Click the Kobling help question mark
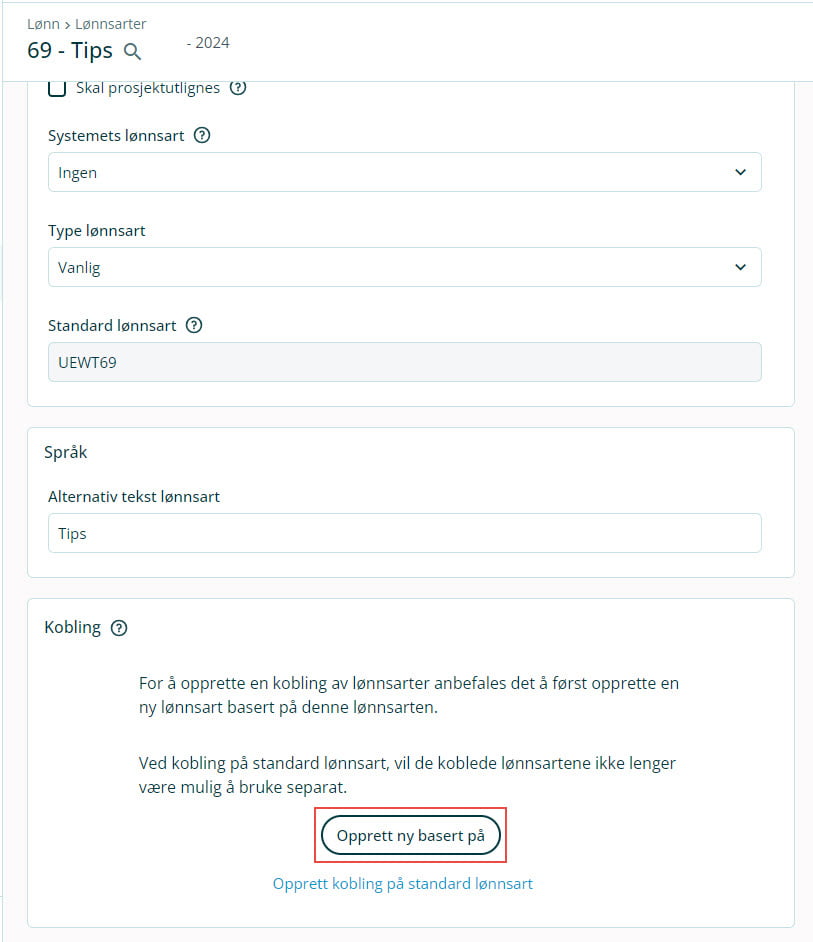 [x=119, y=628]
